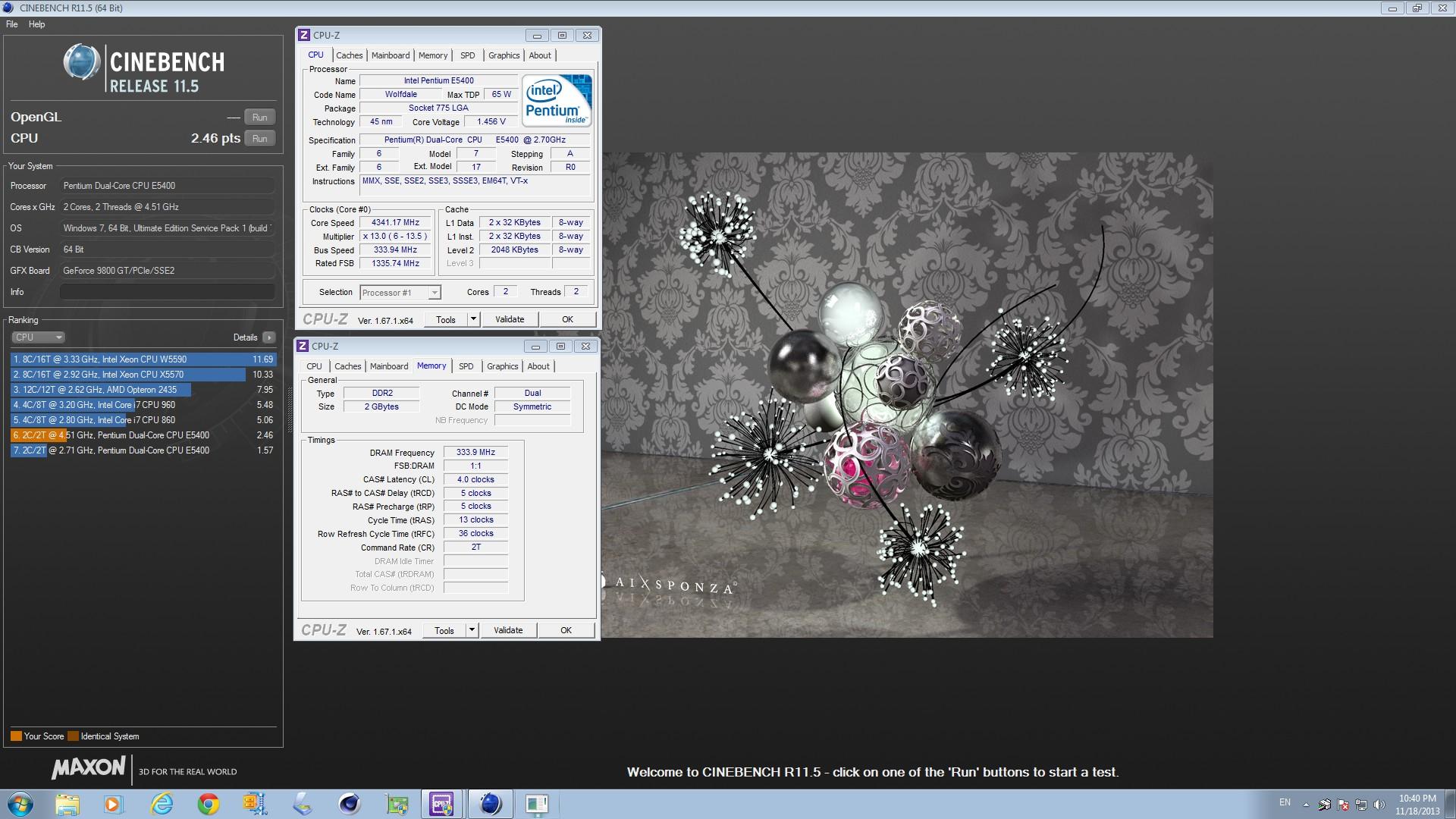The image size is (1456, 819).
Task: Switch to the Cinebench taskbar button
Action: point(490,804)
